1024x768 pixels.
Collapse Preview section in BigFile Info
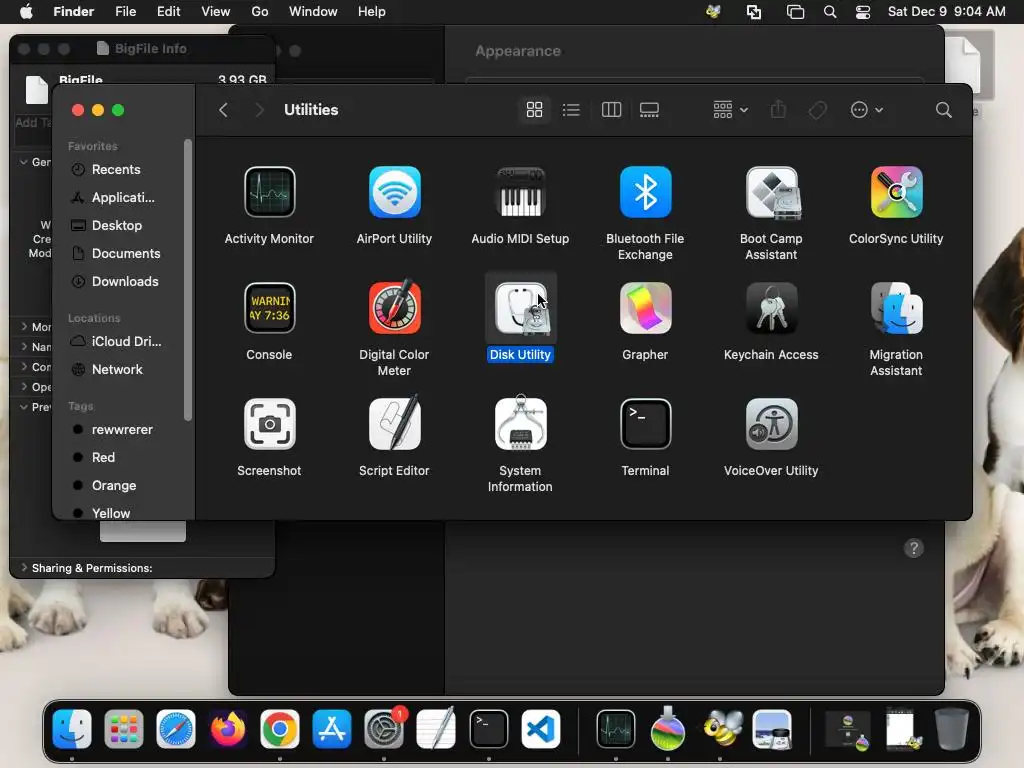pyautogui.click(x=24, y=407)
